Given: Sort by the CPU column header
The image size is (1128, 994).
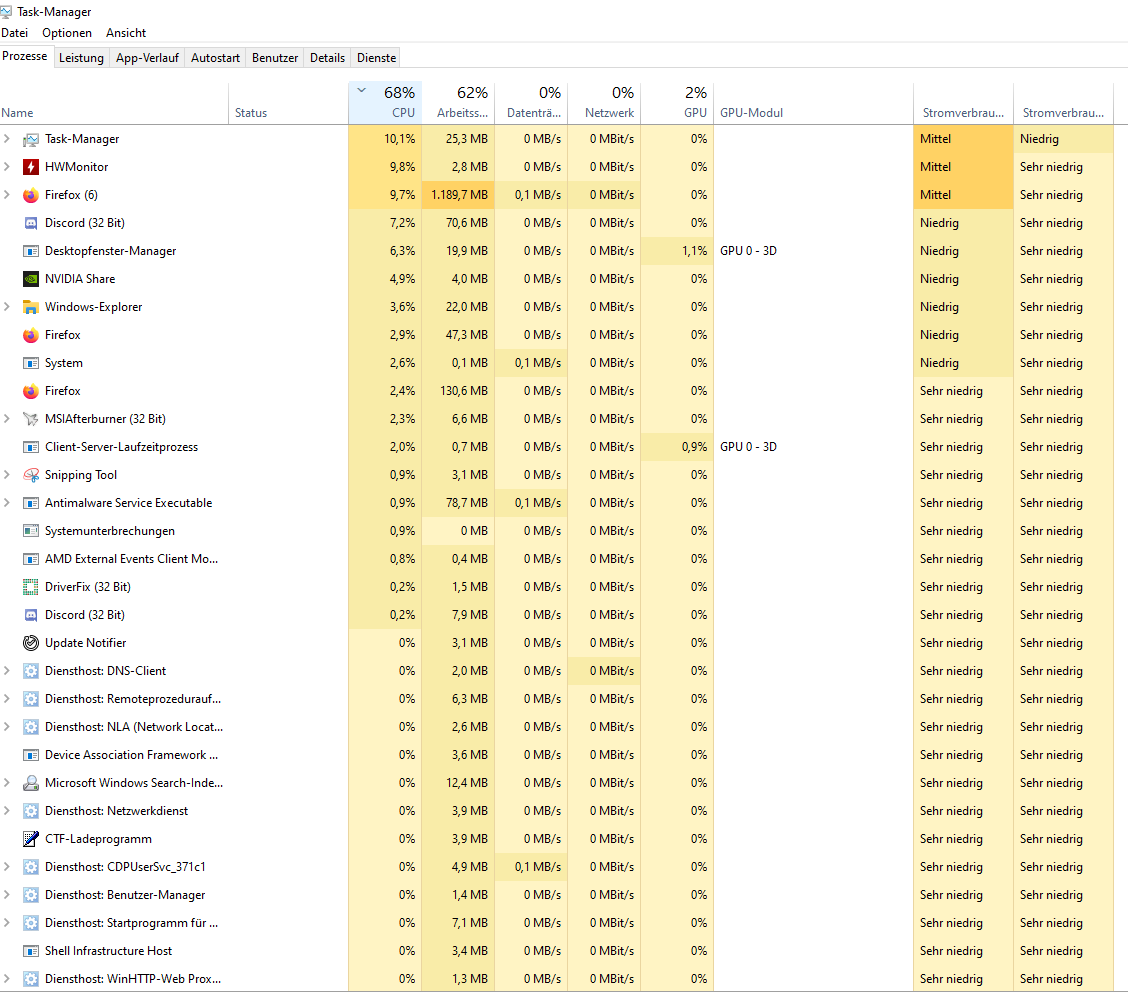Looking at the screenshot, I should tap(385, 104).
